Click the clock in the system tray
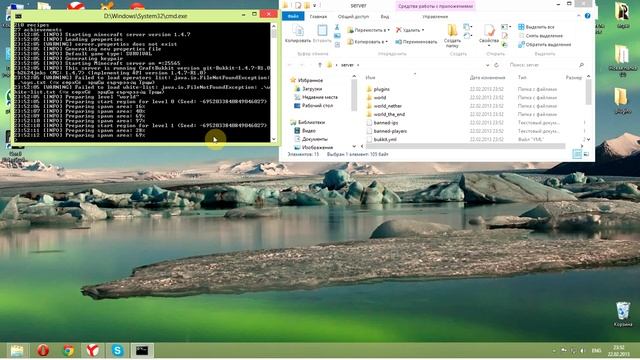The width and height of the screenshot is (640, 360). [x=618, y=350]
